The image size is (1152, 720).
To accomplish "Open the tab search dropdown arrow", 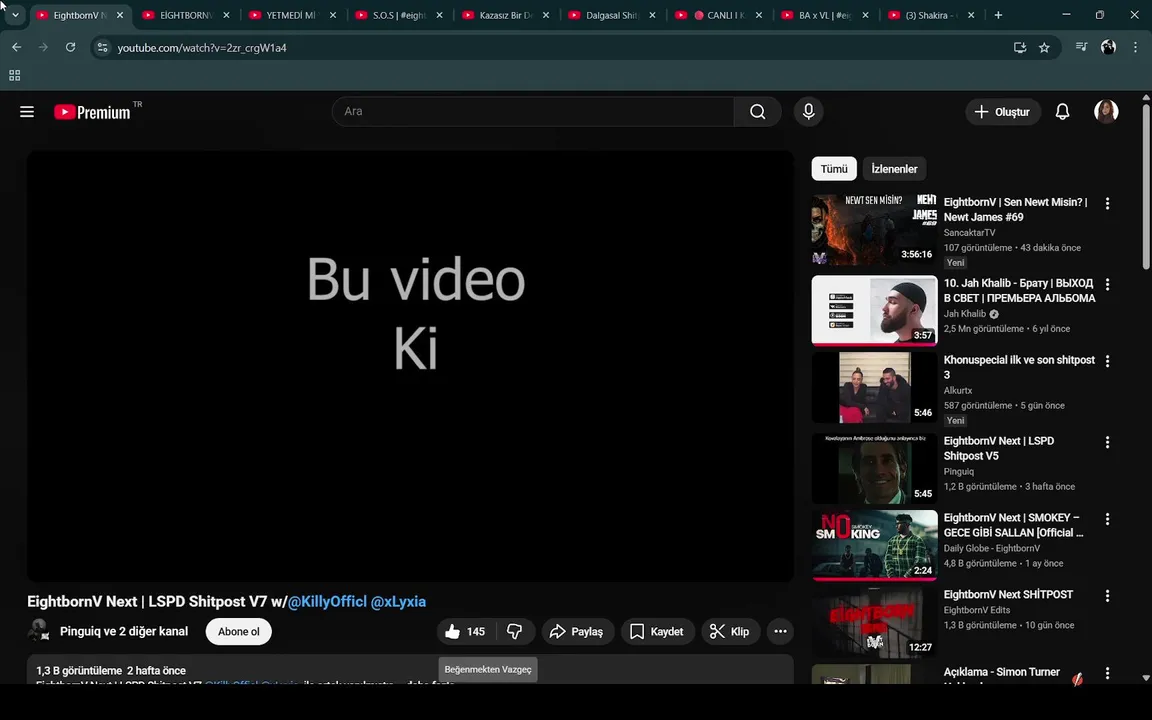I will [15, 15].
